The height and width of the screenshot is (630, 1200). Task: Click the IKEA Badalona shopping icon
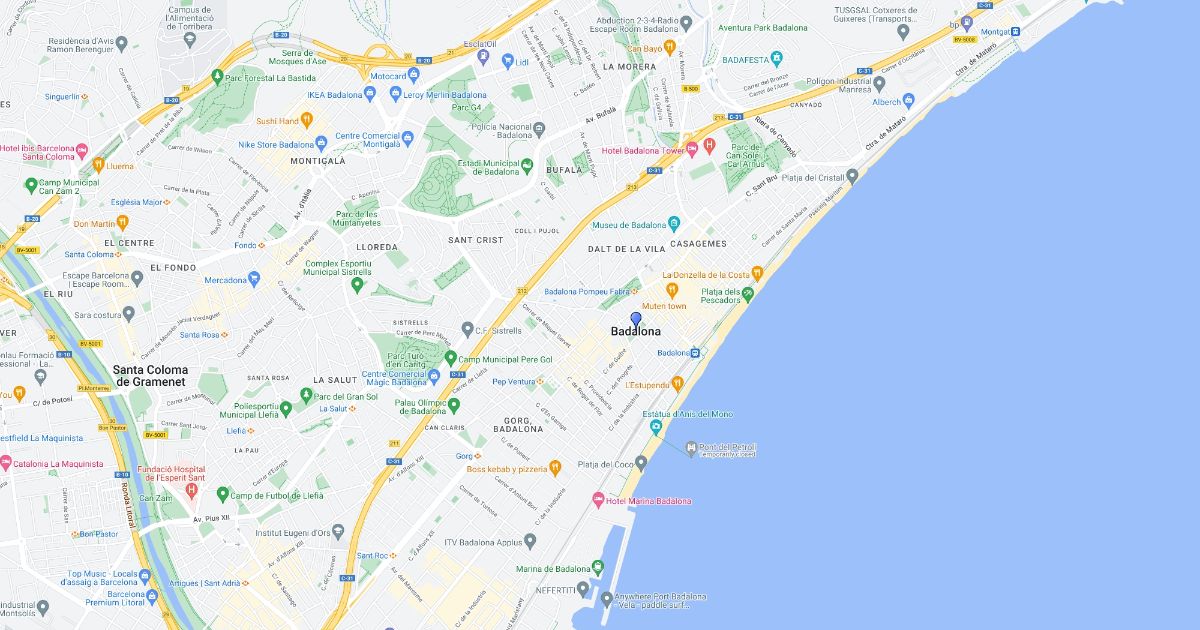(369, 94)
